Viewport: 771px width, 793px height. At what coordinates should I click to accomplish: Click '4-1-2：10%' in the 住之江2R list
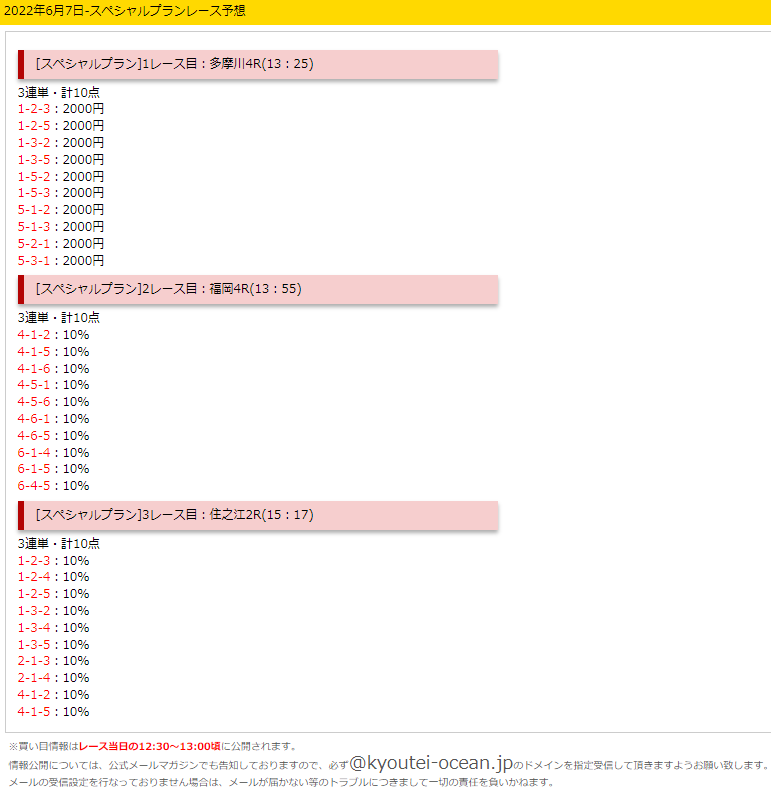[x=54, y=695]
